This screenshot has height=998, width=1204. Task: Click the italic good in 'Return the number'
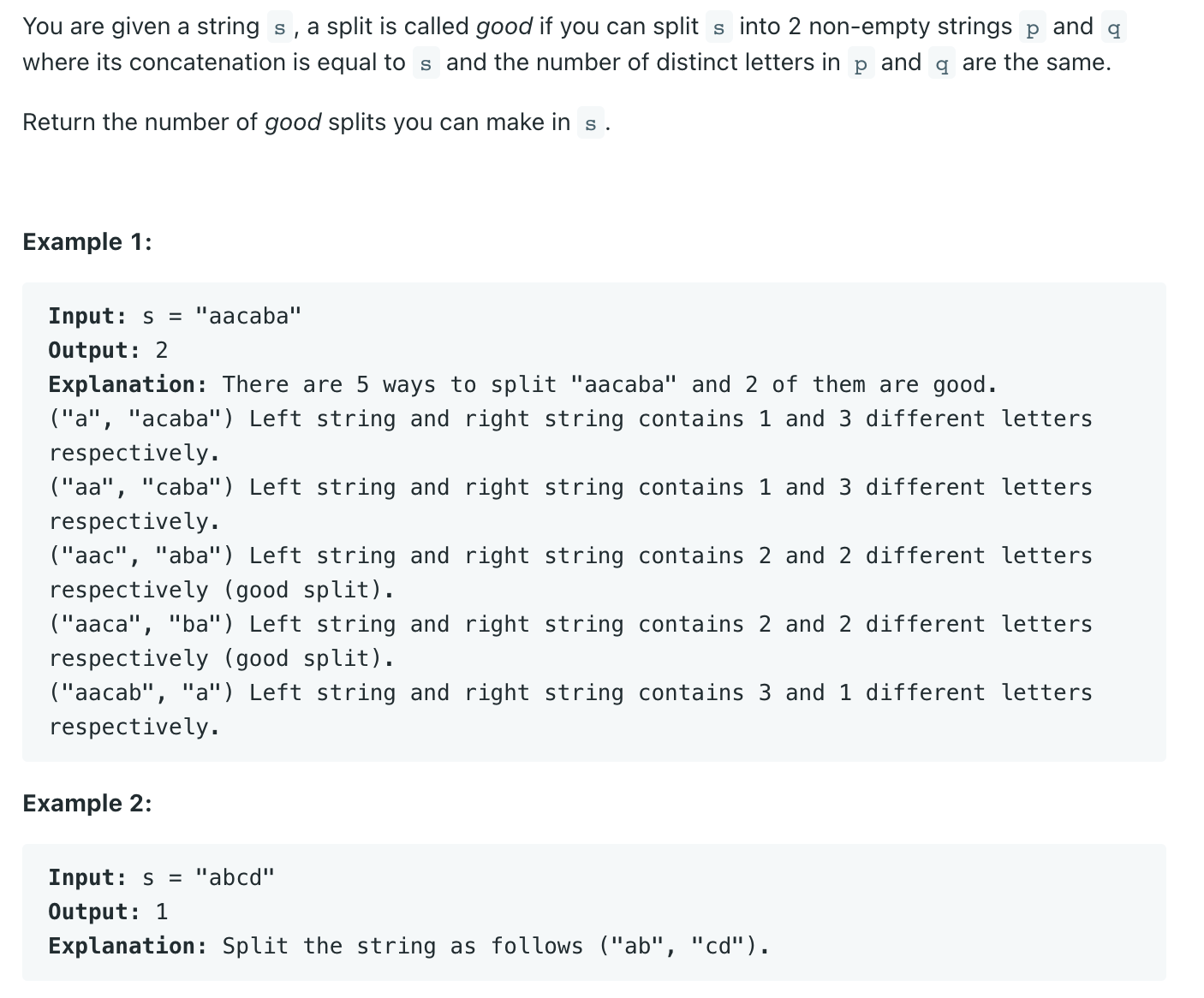[x=293, y=123]
